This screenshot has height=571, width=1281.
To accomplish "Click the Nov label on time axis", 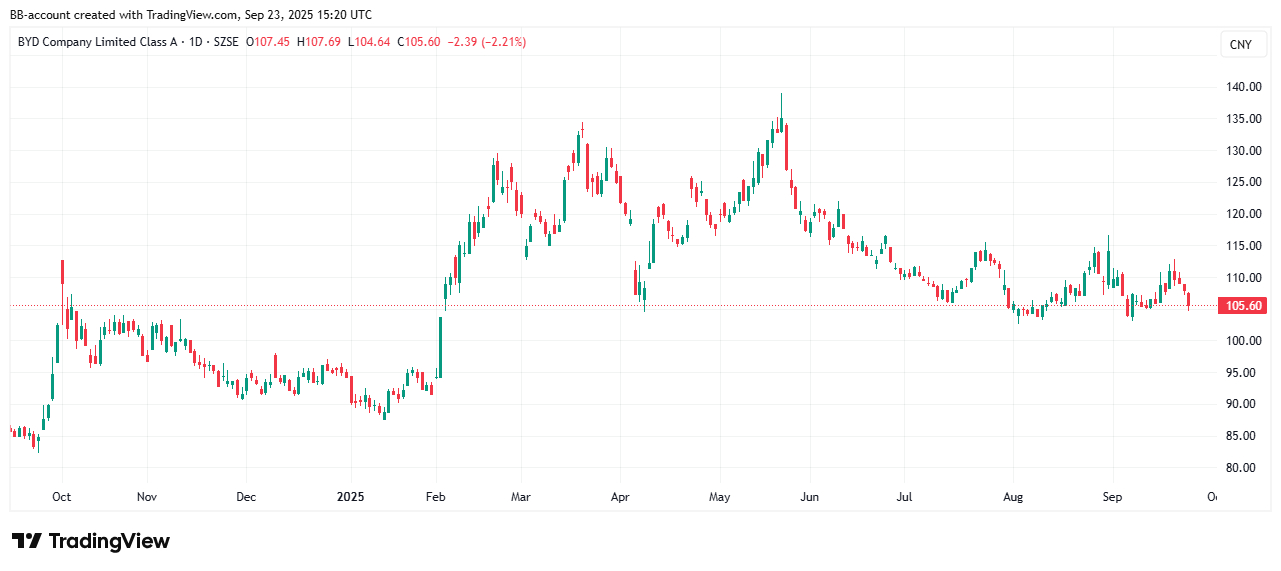I will (x=146, y=496).
